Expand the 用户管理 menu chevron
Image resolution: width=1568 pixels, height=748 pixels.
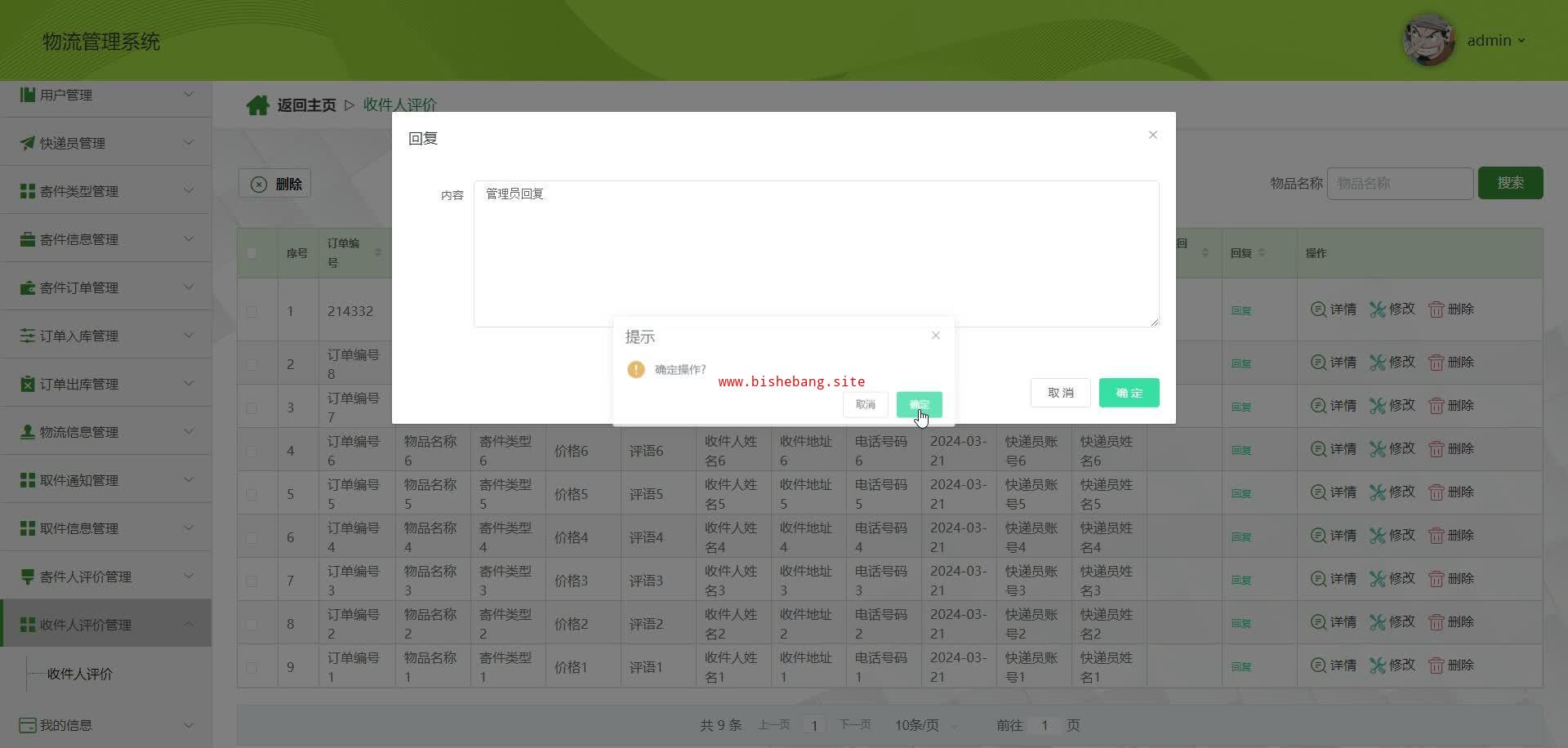[x=189, y=94]
